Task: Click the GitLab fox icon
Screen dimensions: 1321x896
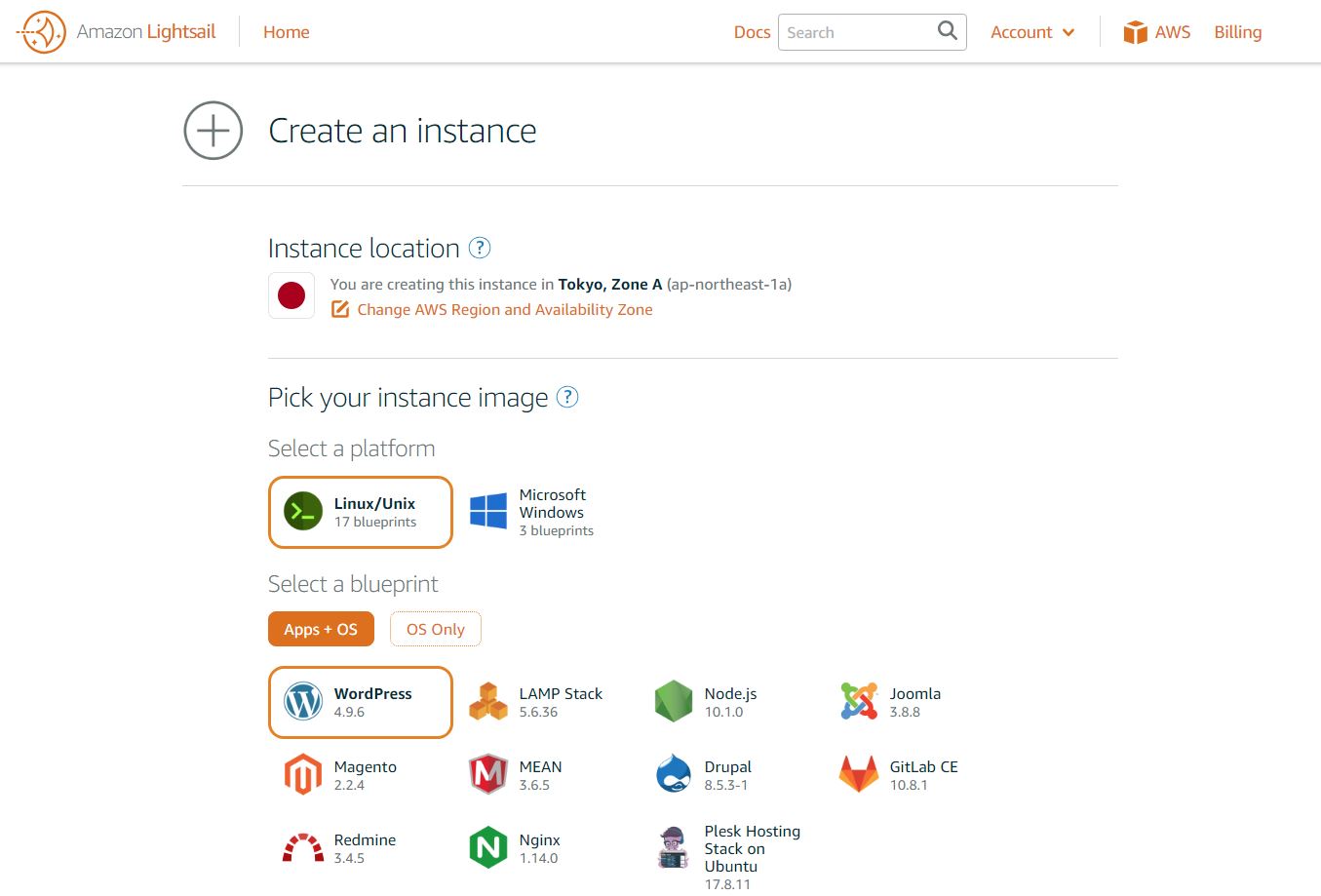Action: [859, 774]
